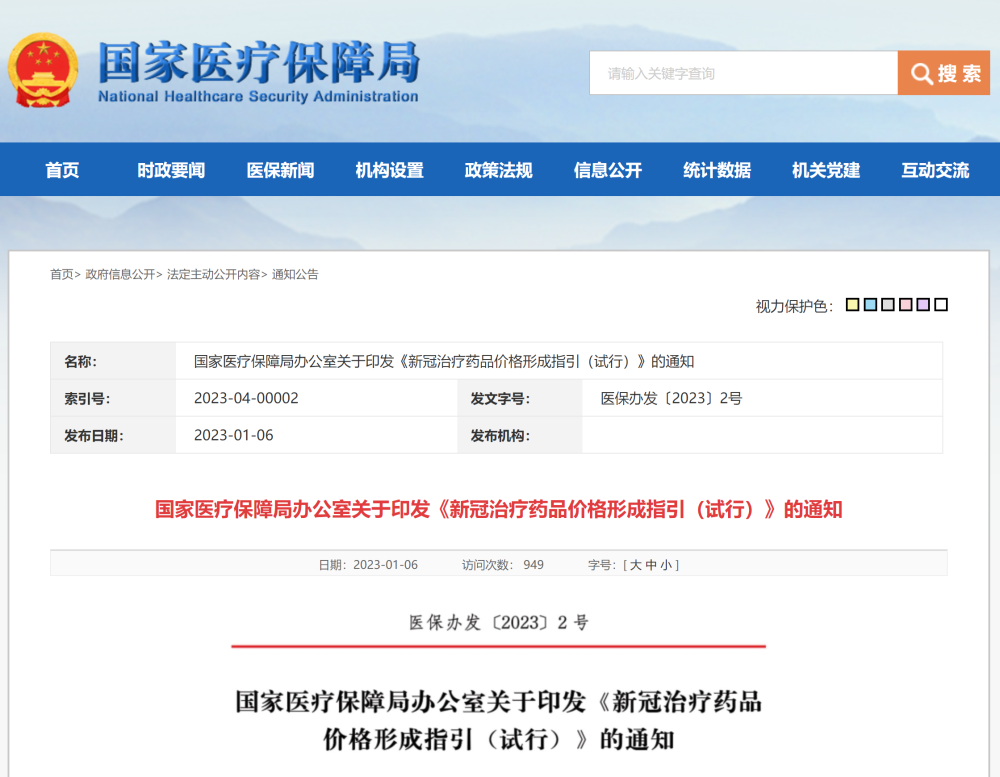Click the national emblem logo
This screenshot has height=777, width=1000.
tap(42, 70)
